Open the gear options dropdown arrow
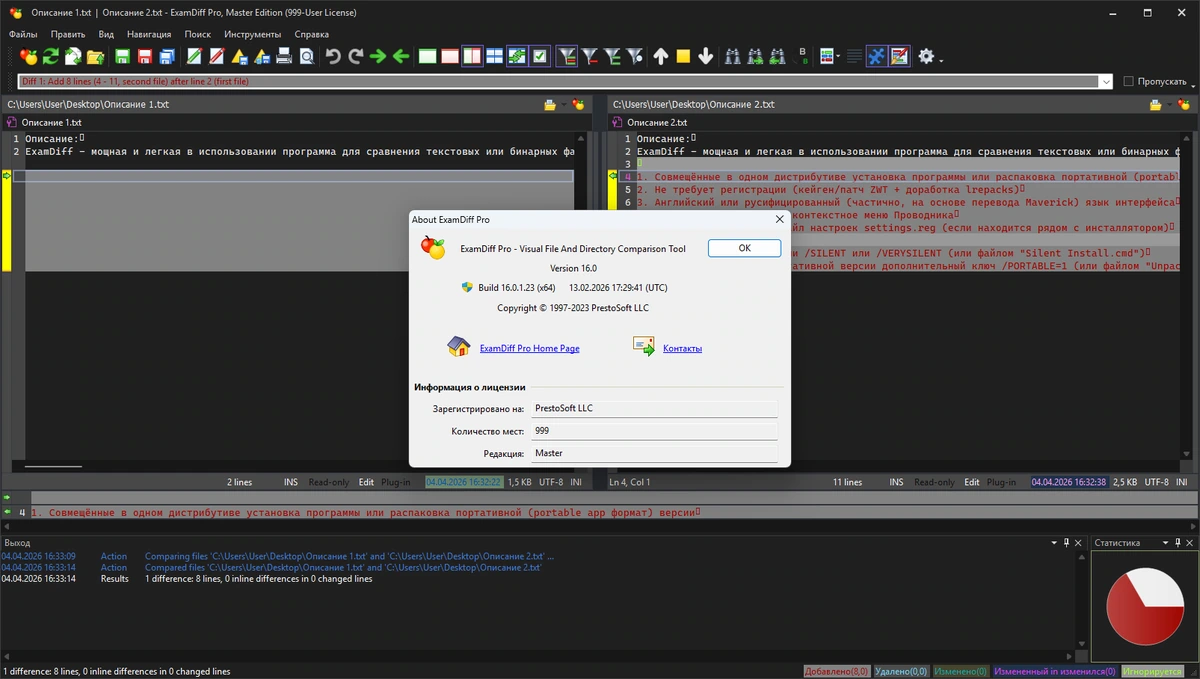The width and height of the screenshot is (1200, 679). (942, 58)
